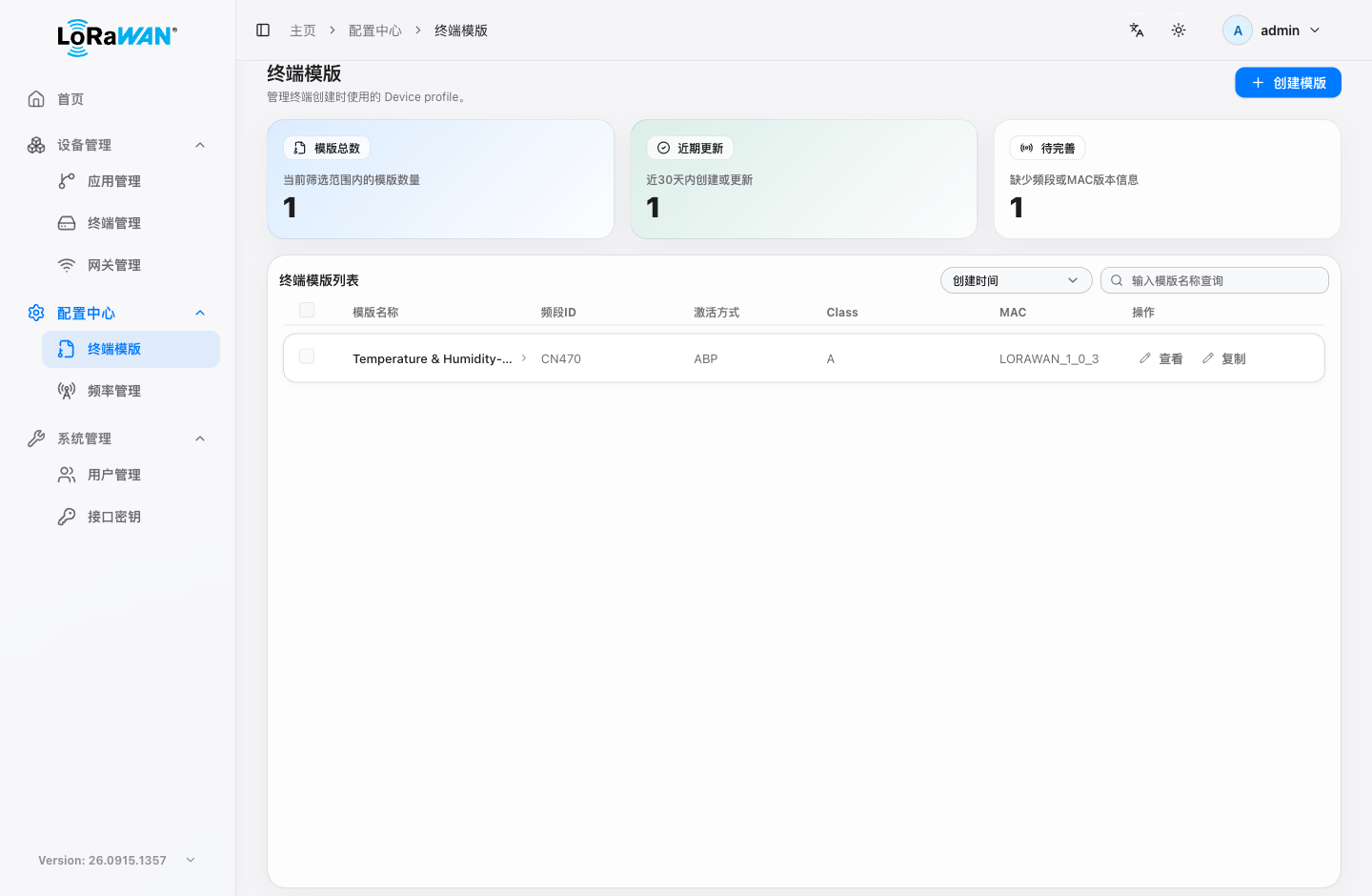
Task: Click the 模版总数 stat card
Action: pyautogui.click(x=441, y=179)
